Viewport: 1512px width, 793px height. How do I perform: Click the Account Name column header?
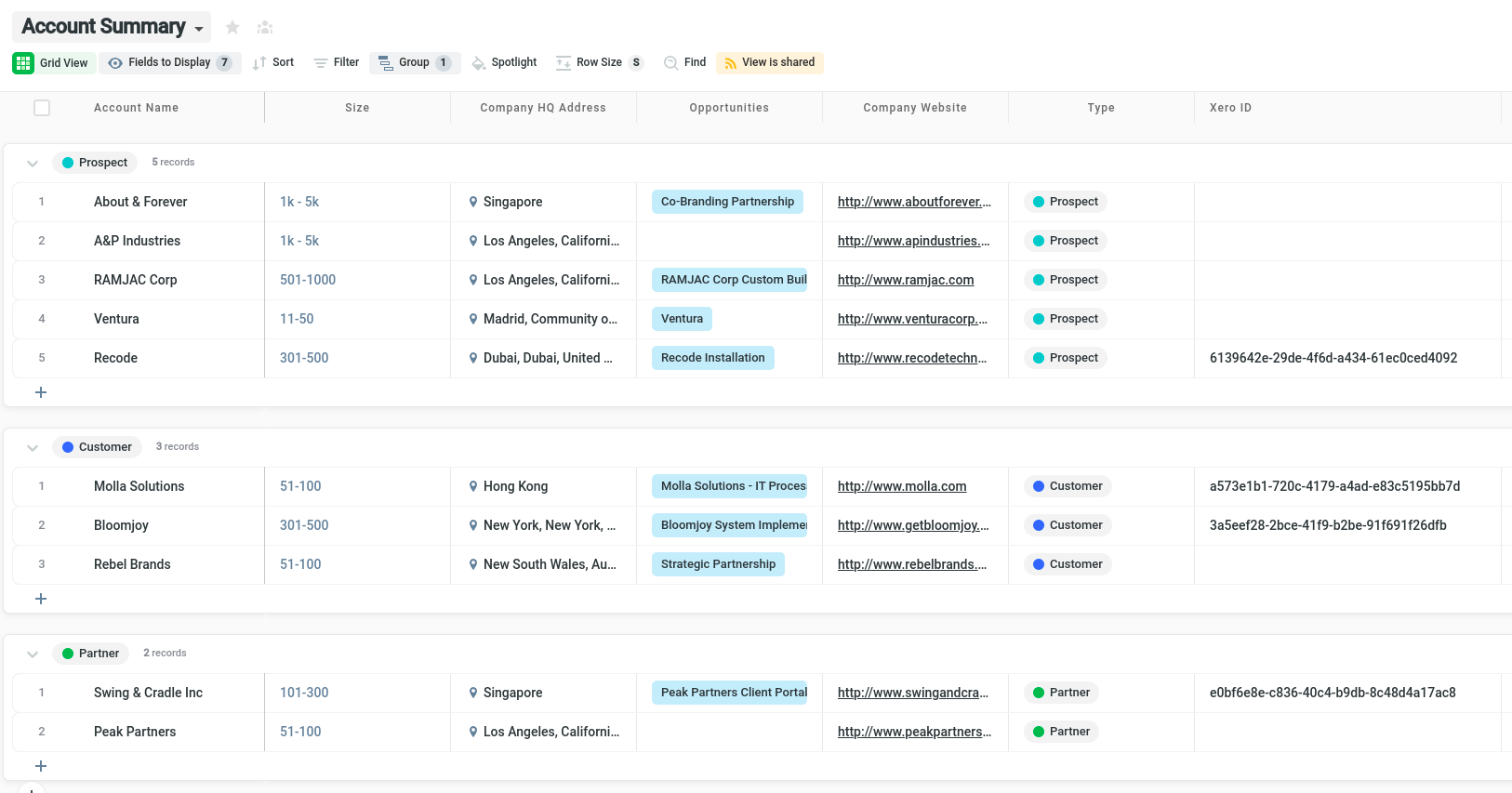(136, 108)
